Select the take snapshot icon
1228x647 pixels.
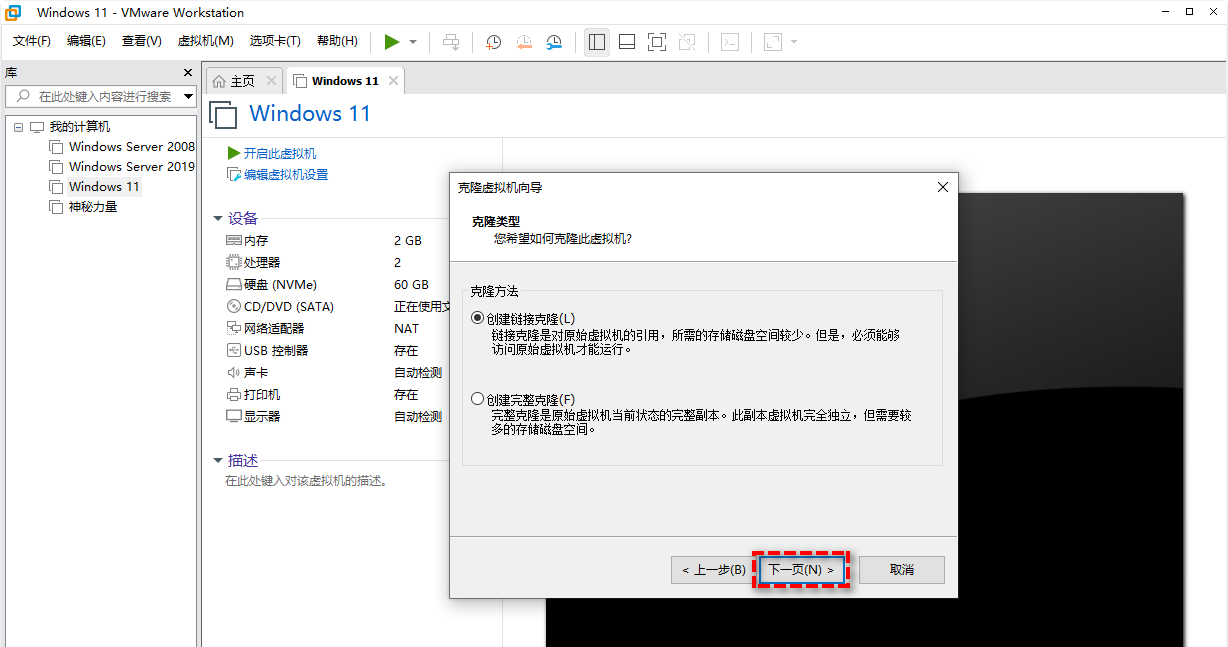click(493, 42)
